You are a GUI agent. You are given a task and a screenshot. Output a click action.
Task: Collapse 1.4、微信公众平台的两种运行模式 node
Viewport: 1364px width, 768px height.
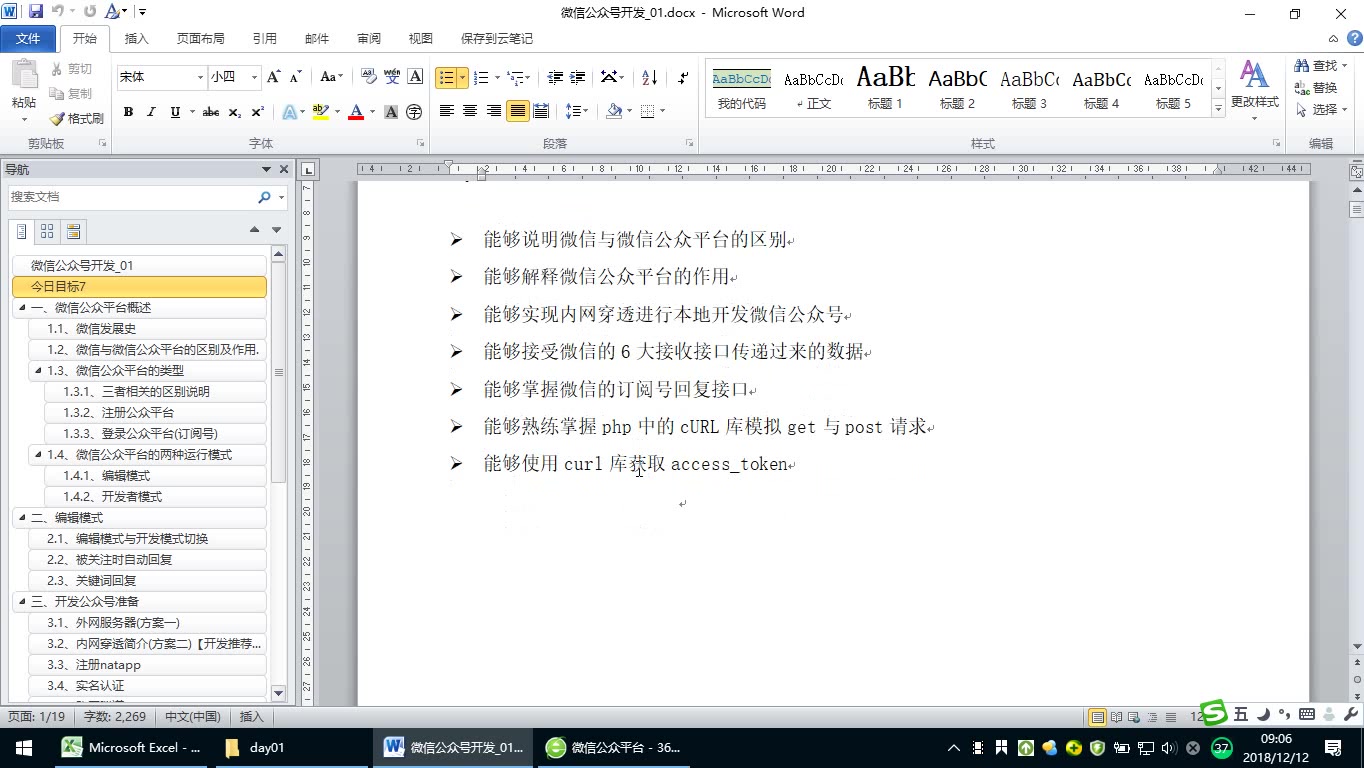[x=38, y=454]
